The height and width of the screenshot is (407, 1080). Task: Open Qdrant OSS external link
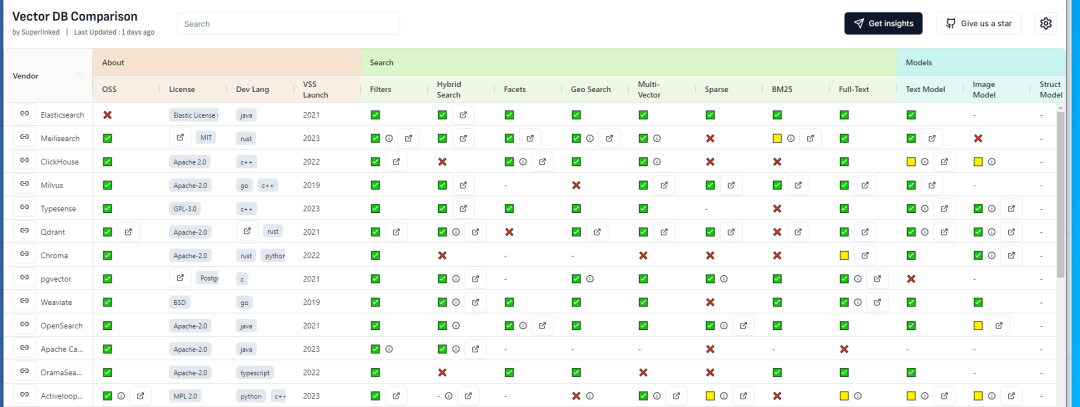[x=128, y=231]
